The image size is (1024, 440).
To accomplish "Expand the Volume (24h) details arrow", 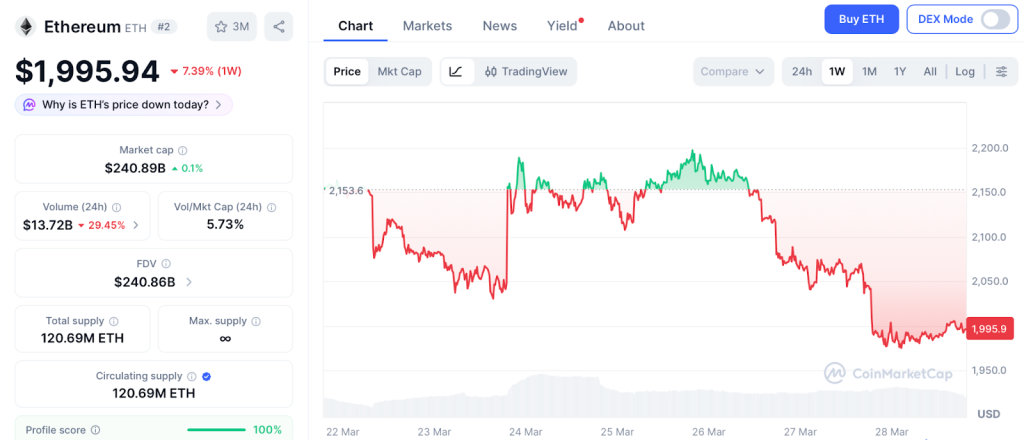I will 136,225.
